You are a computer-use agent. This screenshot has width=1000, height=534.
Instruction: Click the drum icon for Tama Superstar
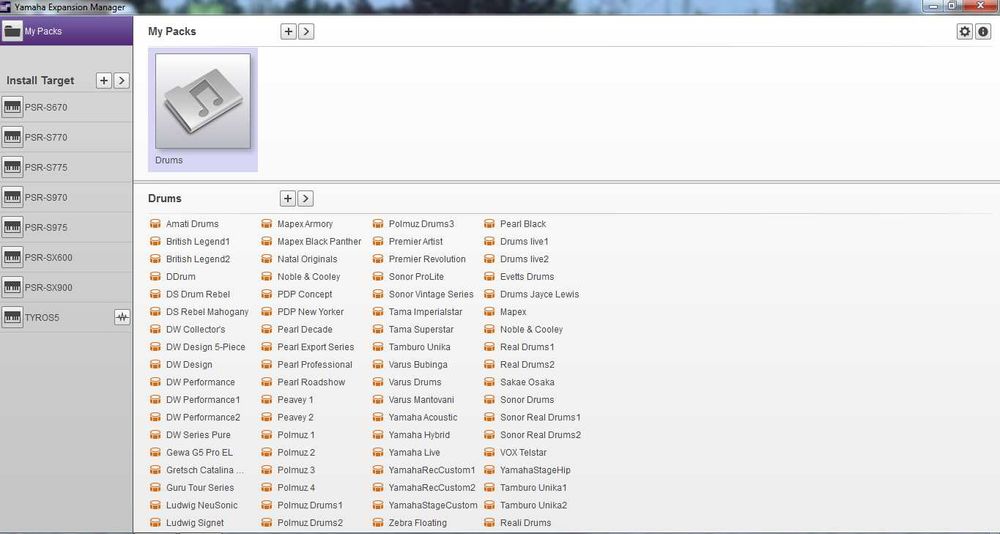coord(378,329)
